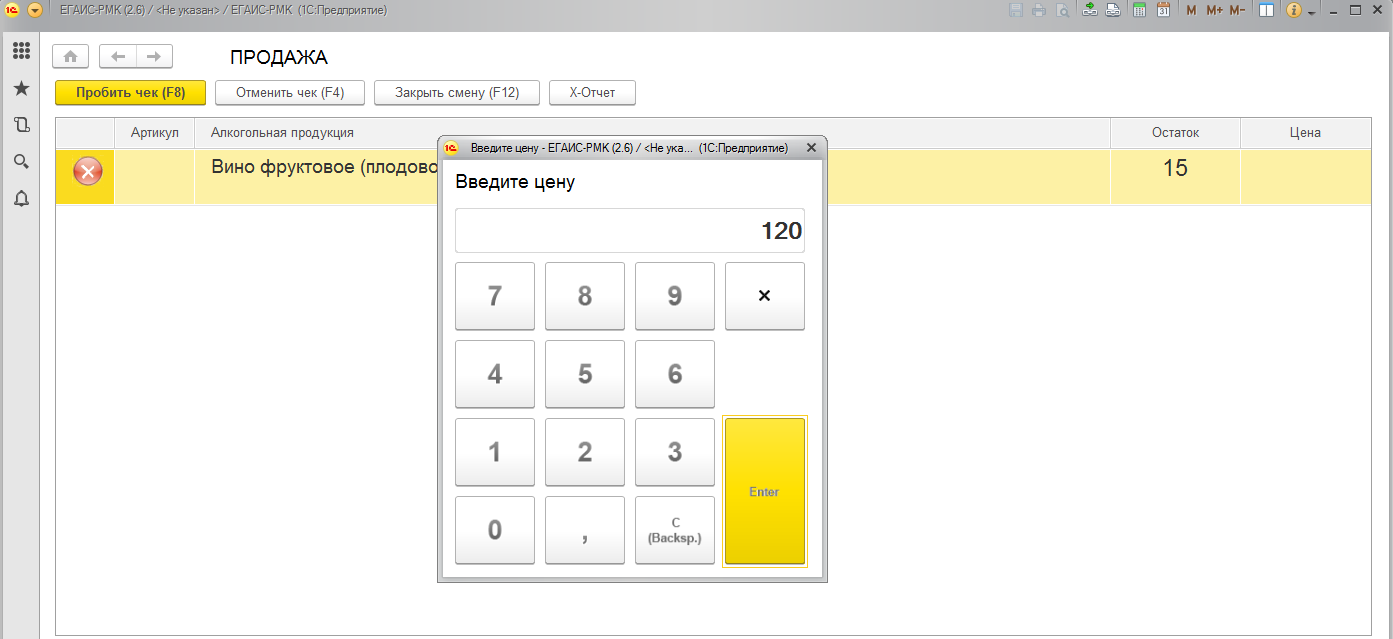
Task: Open the sections grid menu icon
Action: (x=21, y=51)
